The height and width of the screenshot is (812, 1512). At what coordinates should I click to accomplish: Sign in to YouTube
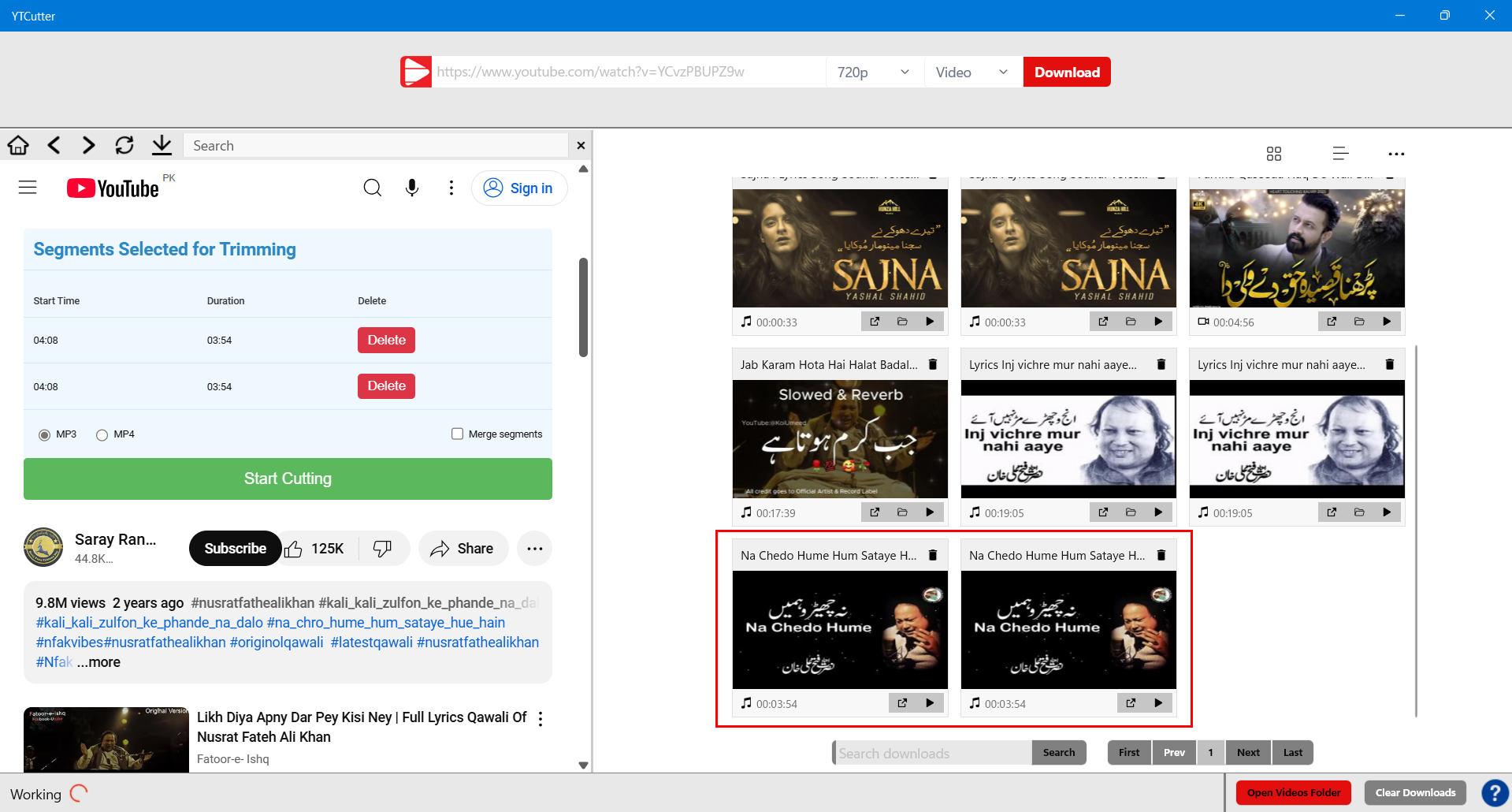click(x=518, y=188)
